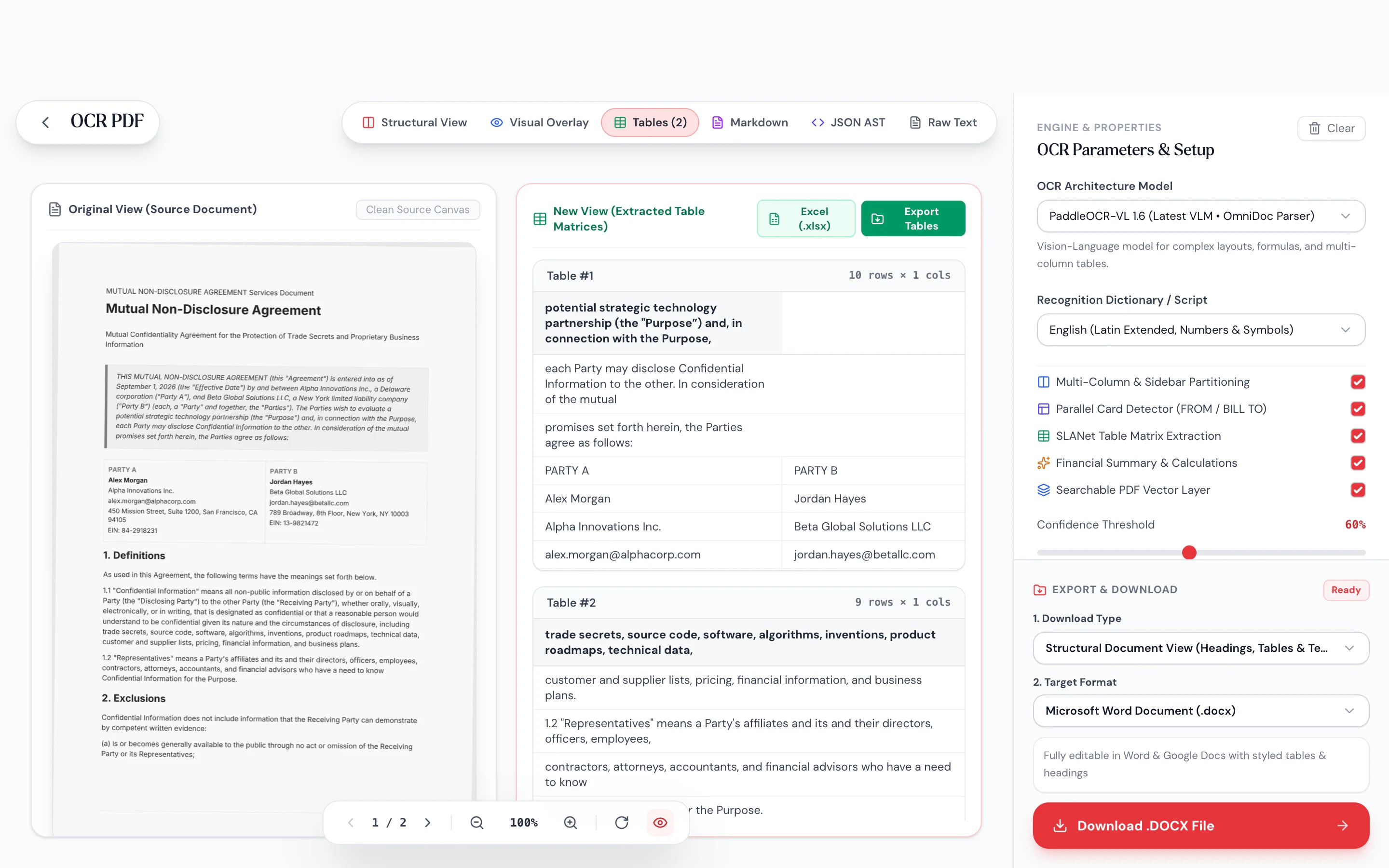
Task: Click the Clear button
Action: tap(1331, 128)
